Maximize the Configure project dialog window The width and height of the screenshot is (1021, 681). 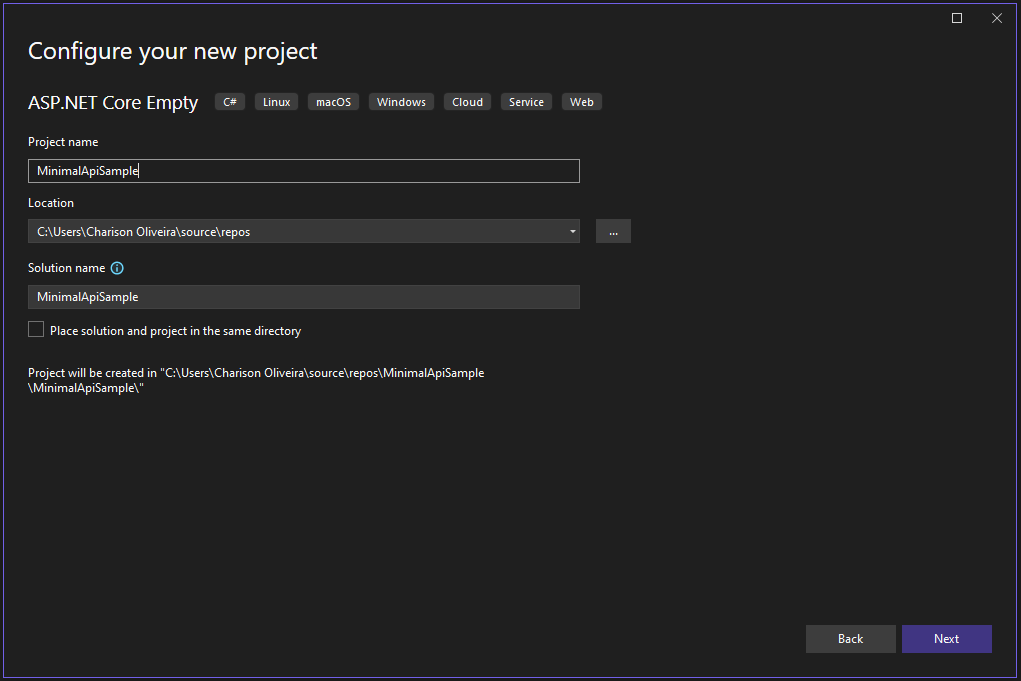click(957, 18)
